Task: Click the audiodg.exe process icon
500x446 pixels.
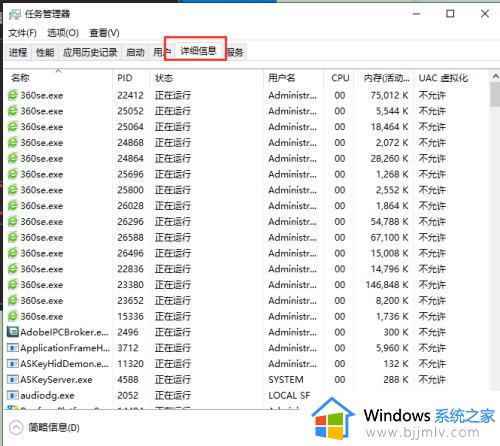Action: click(13, 395)
